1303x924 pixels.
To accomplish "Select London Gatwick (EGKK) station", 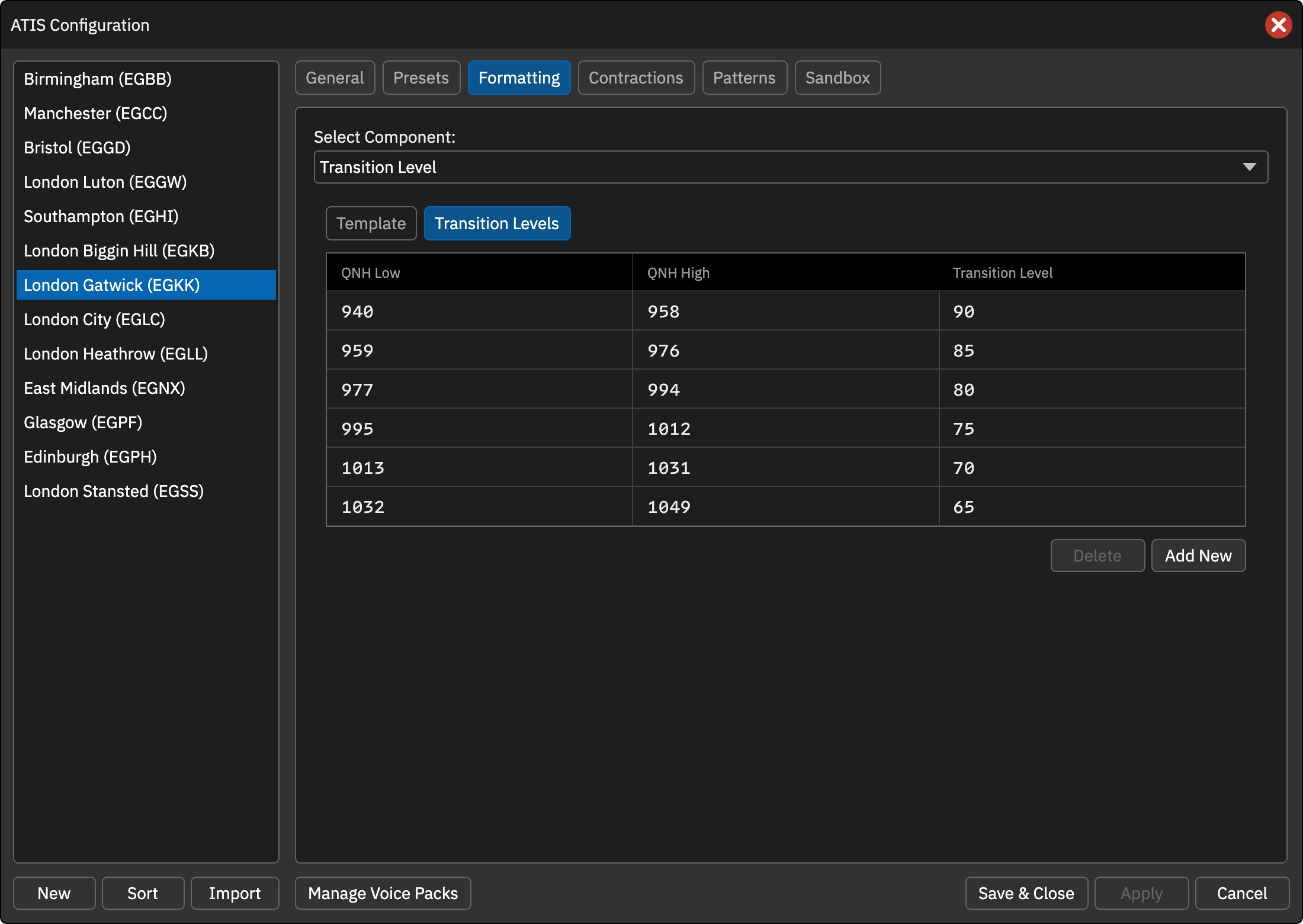I will tap(146, 285).
